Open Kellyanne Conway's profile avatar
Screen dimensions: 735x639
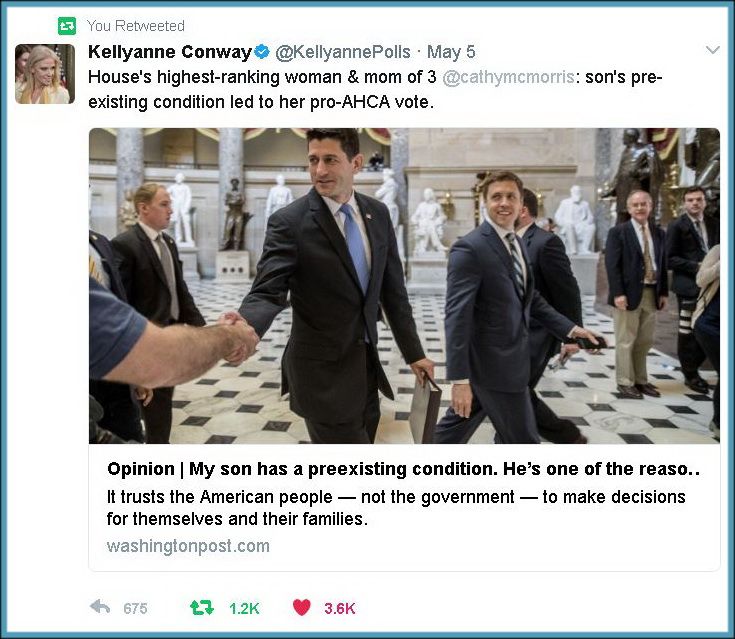(x=45, y=74)
